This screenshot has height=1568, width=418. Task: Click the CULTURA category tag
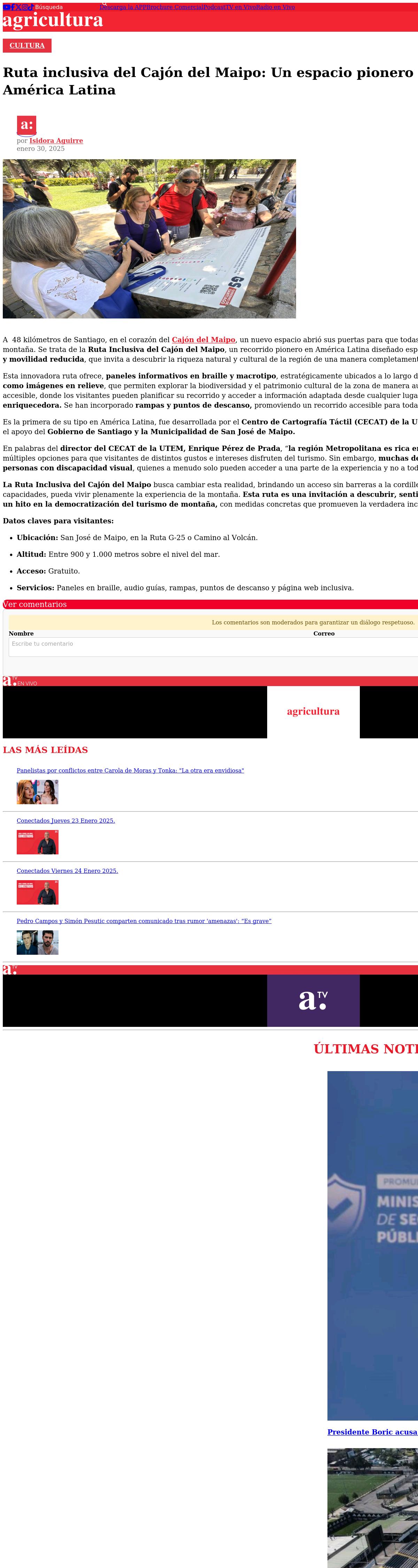pyautogui.click(x=27, y=46)
